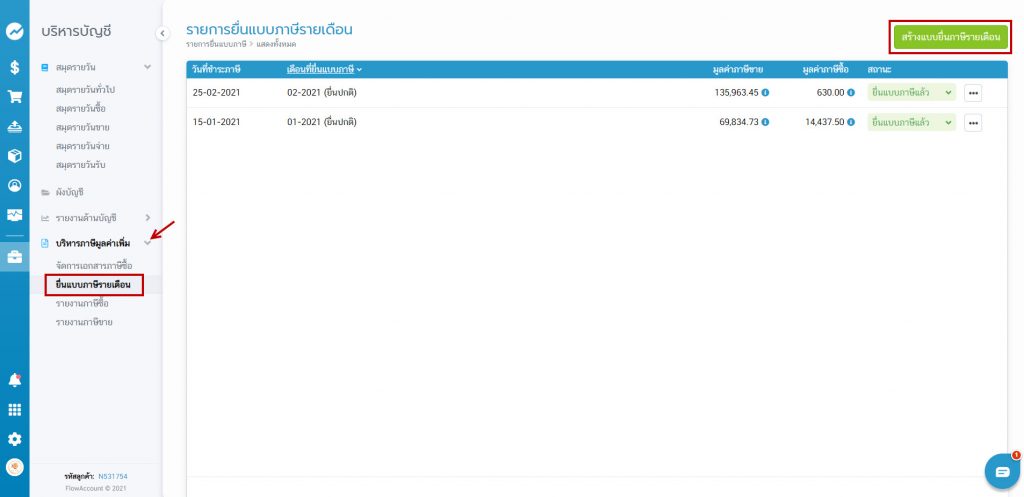
Task: Click the green สร้างแบบยื่นภาษีรายเดือน button
Action: pyautogui.click(x=951, y=37)
